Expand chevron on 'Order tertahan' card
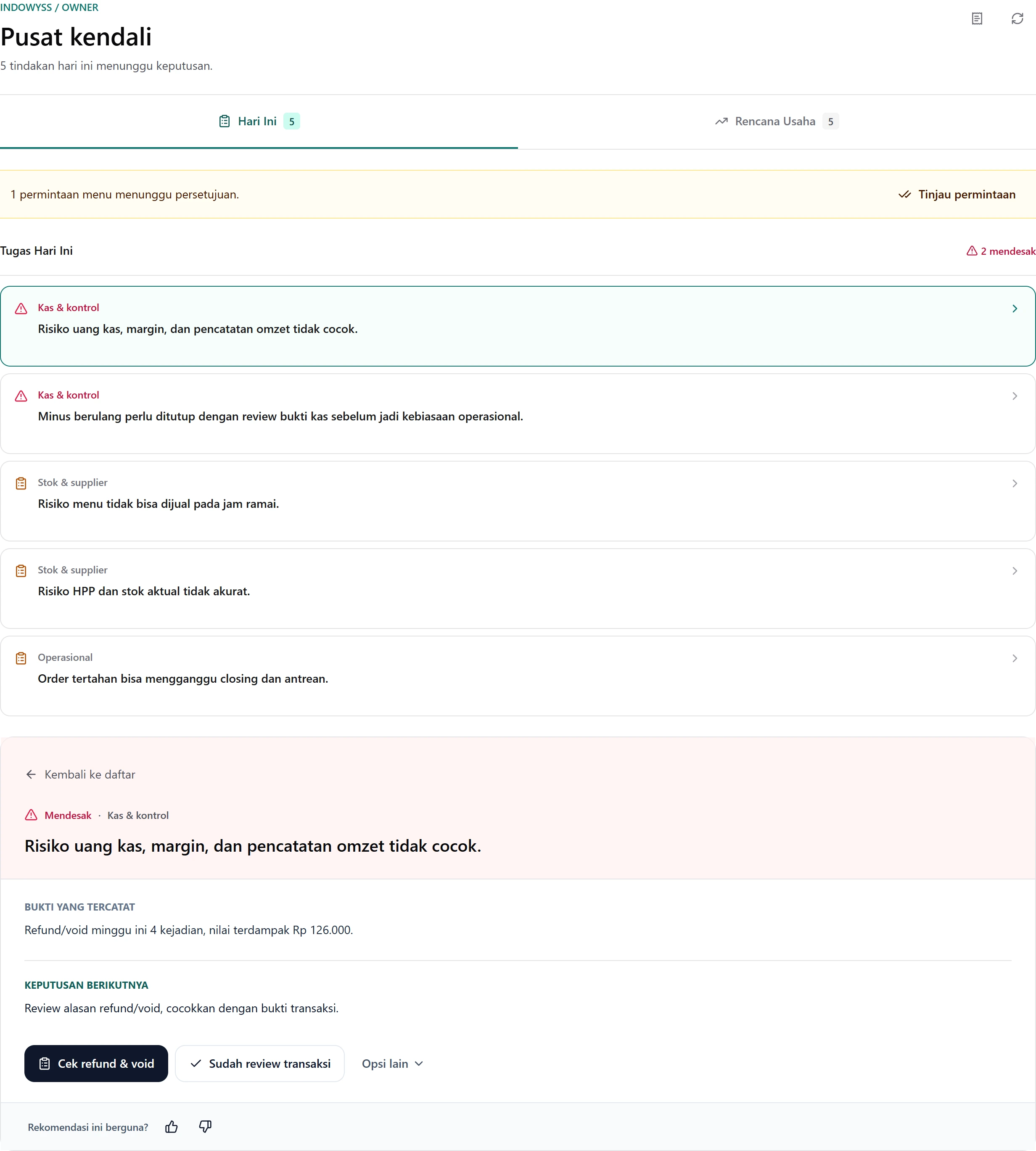This screenshot has width=1036, height=1151. coord(1015,658)
